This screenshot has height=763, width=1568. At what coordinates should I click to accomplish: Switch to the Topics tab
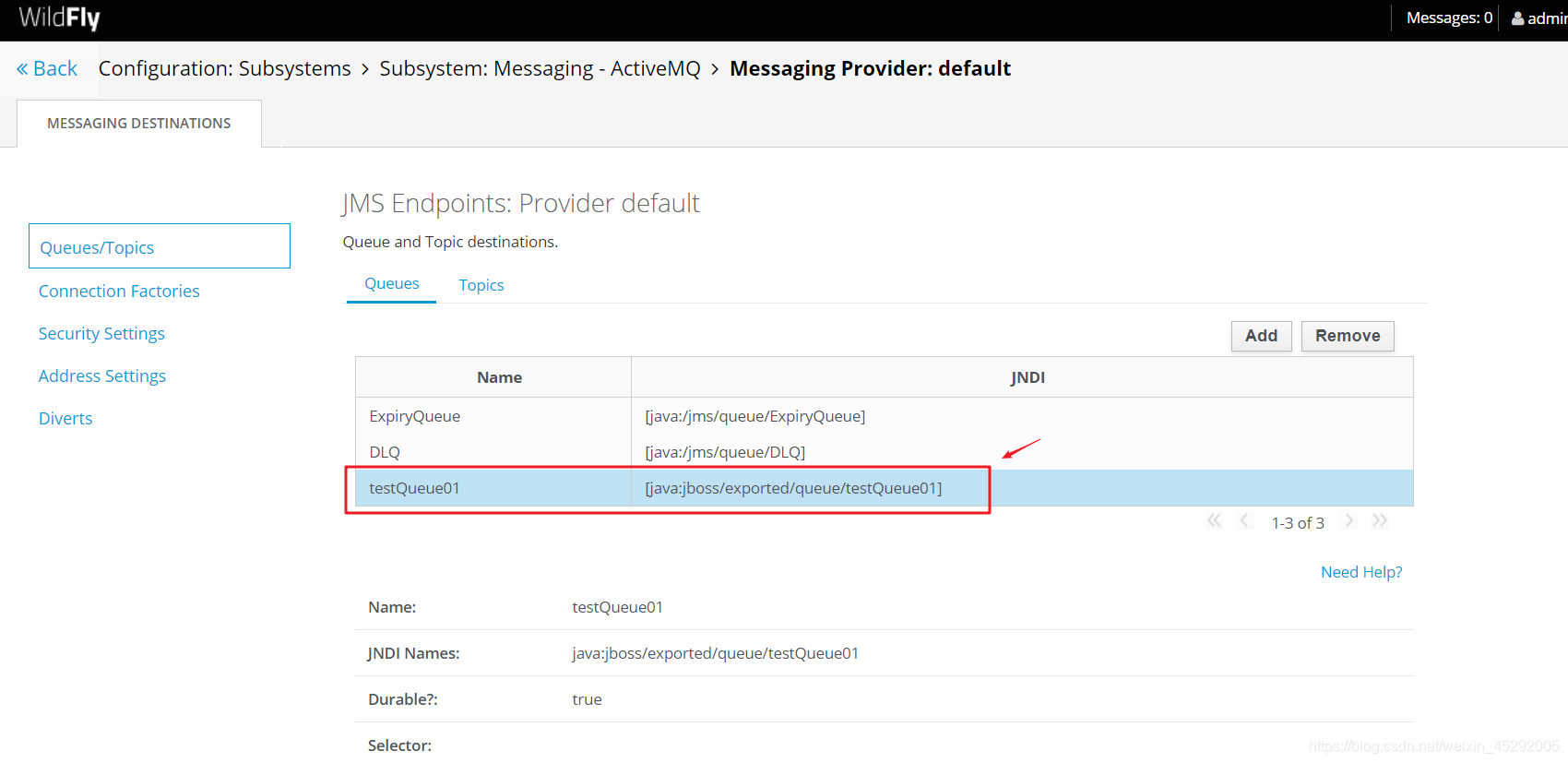[481, 285]
